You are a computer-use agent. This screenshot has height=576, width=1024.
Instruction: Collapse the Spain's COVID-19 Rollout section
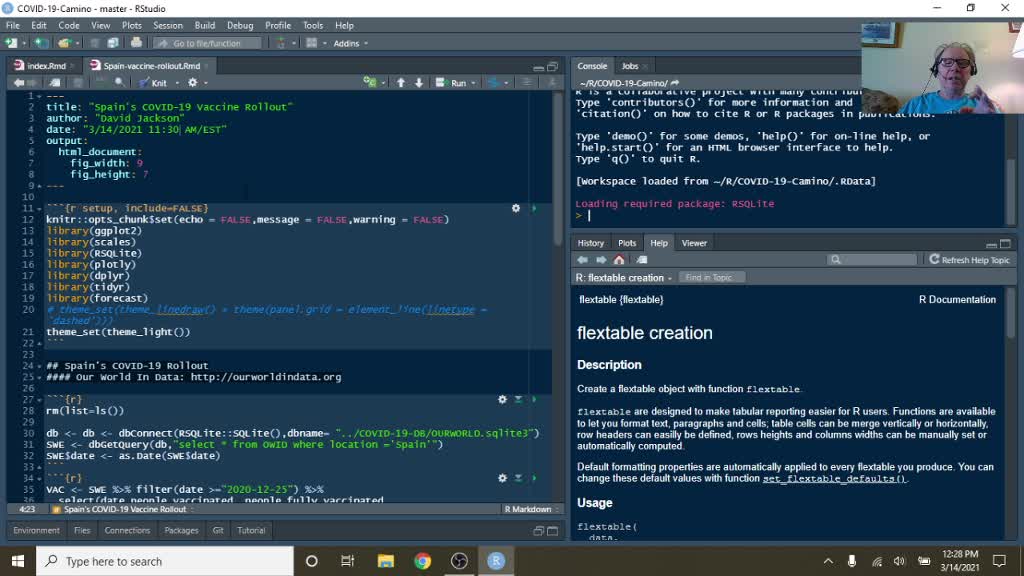(x=39, y=366)
